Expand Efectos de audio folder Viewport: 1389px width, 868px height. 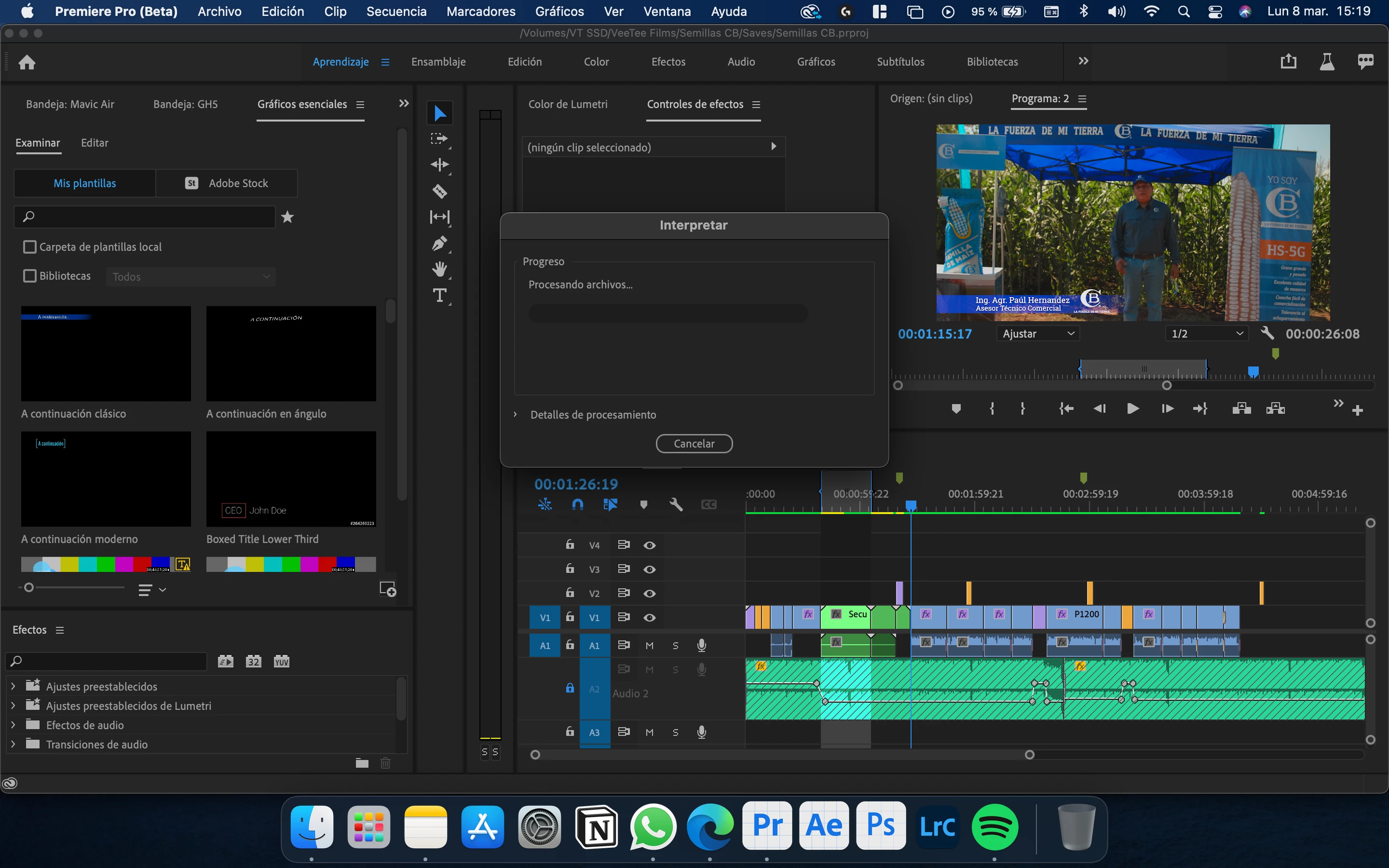[x=13, y=725]
